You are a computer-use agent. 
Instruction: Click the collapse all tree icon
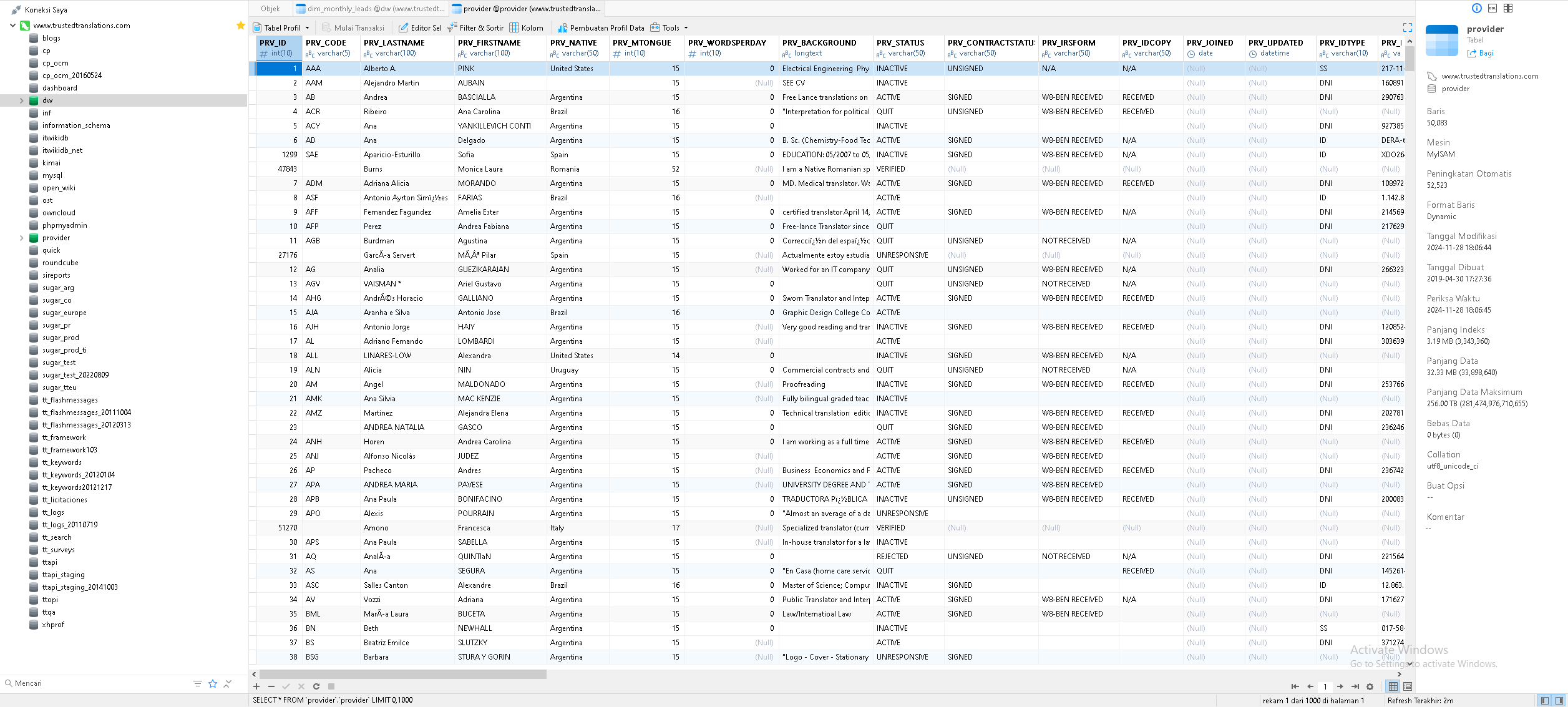click(227, 684)
